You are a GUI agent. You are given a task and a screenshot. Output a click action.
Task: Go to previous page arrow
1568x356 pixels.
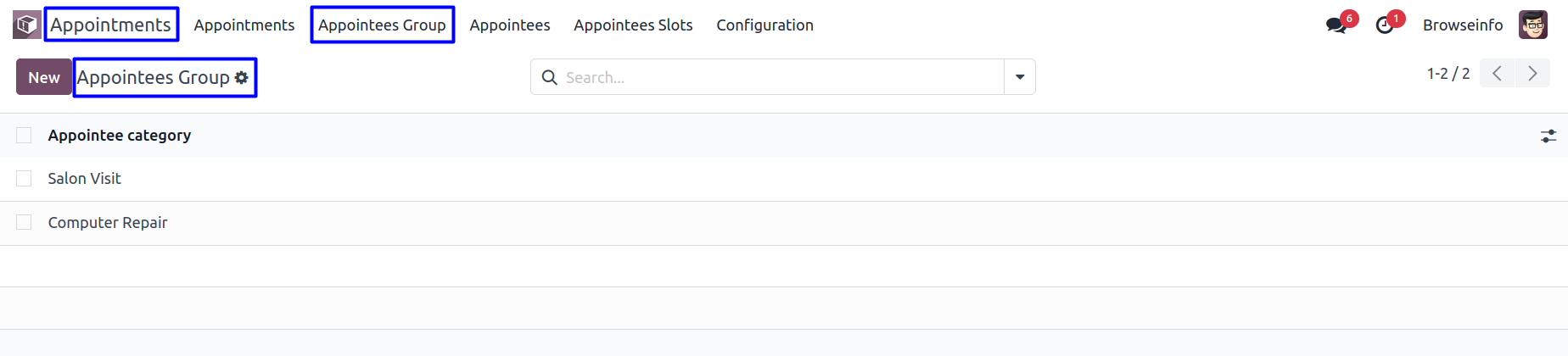(1498, 74)
